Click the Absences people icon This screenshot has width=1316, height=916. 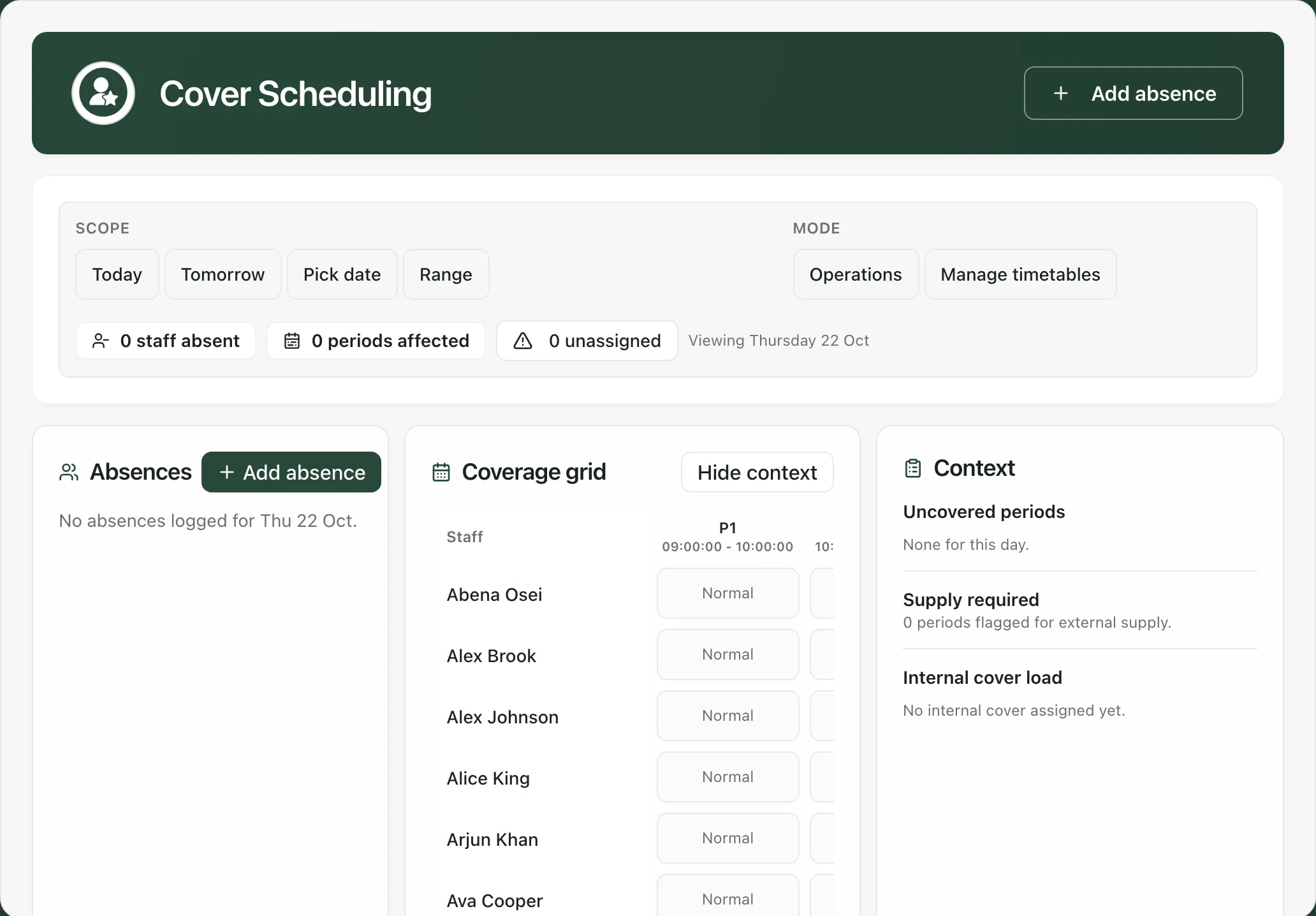pyautogui.click(x=69, y=472)
